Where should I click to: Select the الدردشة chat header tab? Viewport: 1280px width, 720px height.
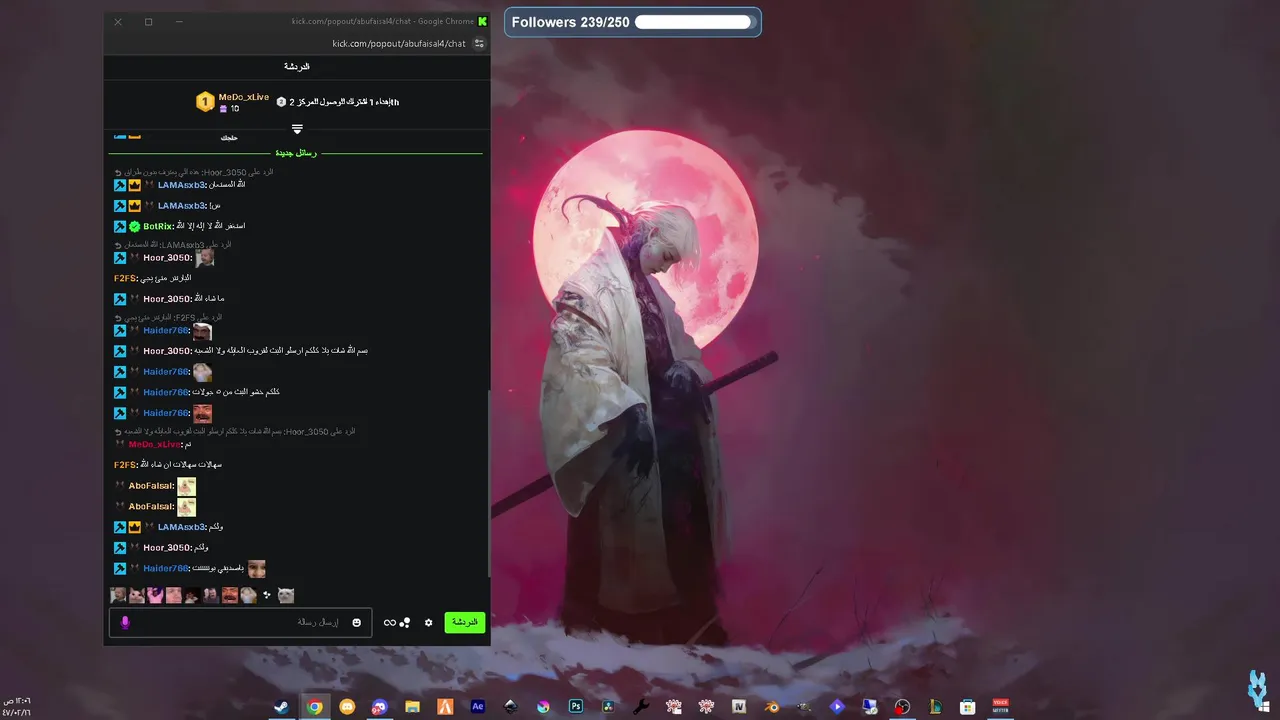tap(297, 66)
